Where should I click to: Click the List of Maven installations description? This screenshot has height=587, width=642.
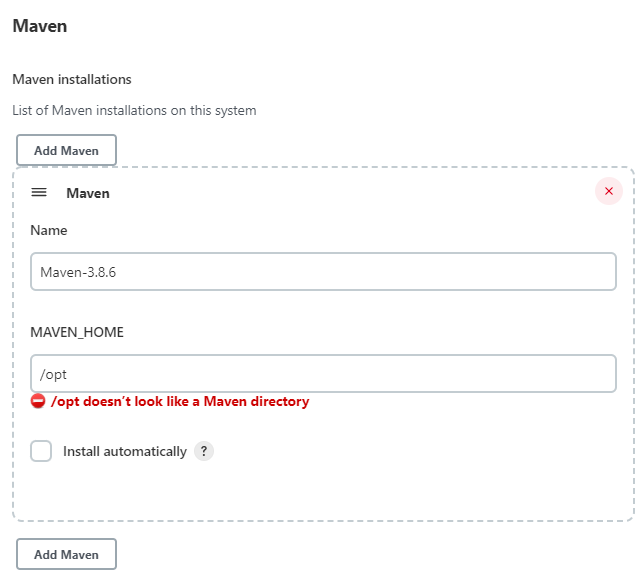point(134,111)
